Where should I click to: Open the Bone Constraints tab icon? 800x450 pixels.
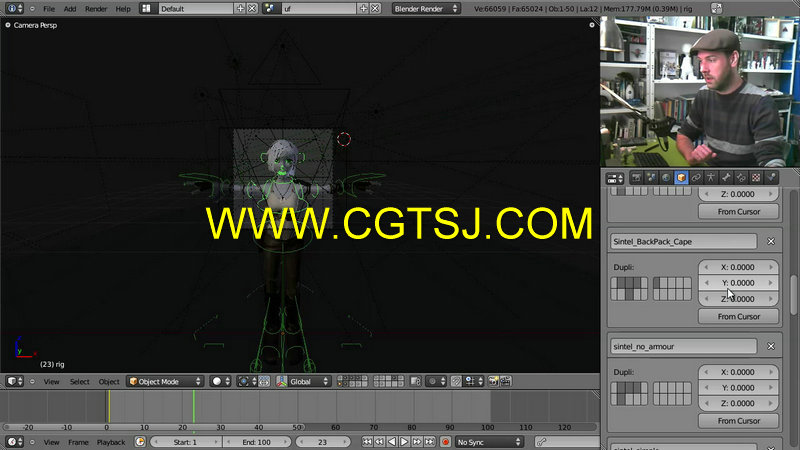click(x=741, y=178)
